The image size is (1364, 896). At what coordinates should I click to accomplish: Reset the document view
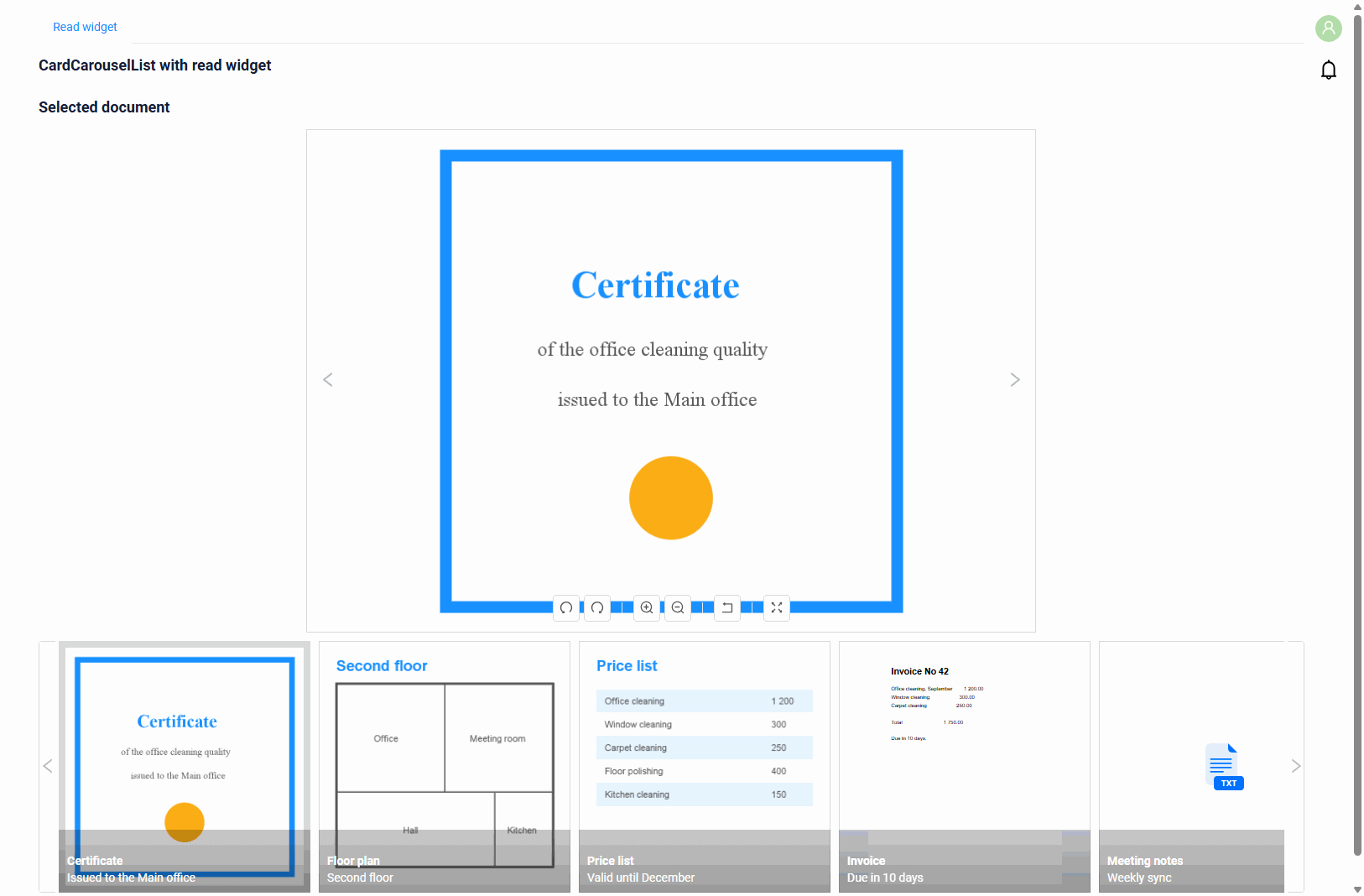click(x=727, y=607)
